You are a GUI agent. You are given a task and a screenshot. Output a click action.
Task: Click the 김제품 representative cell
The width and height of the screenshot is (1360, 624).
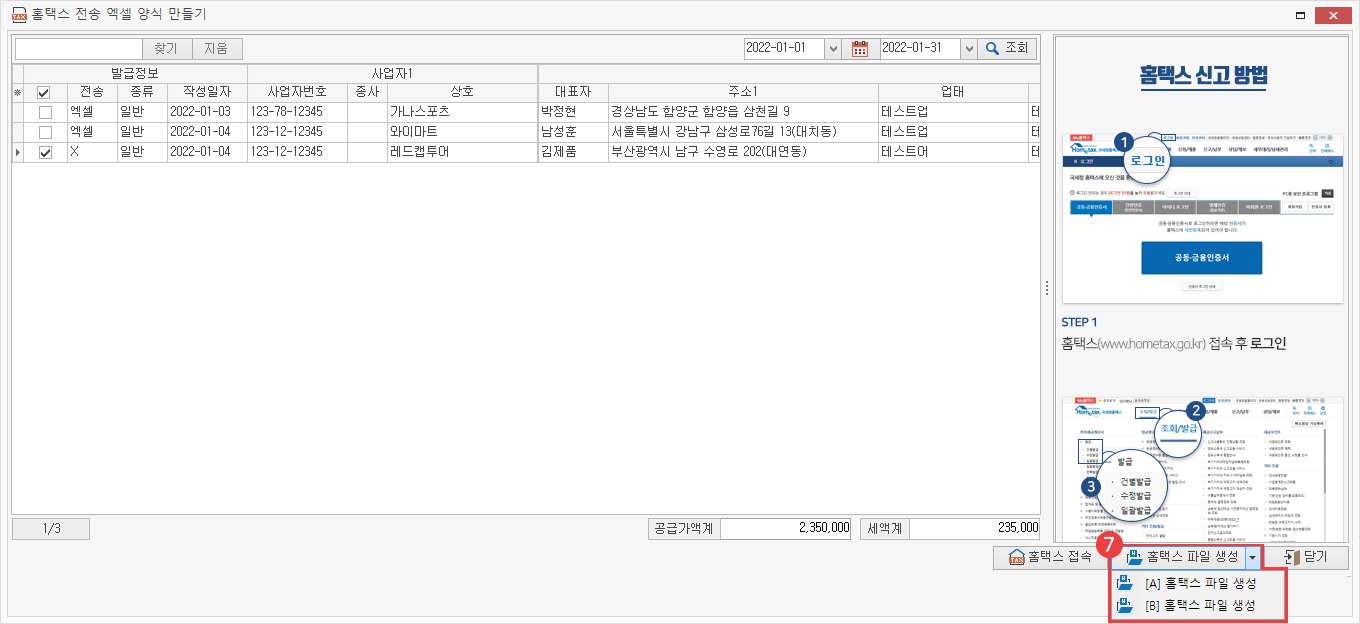(573, 152)
